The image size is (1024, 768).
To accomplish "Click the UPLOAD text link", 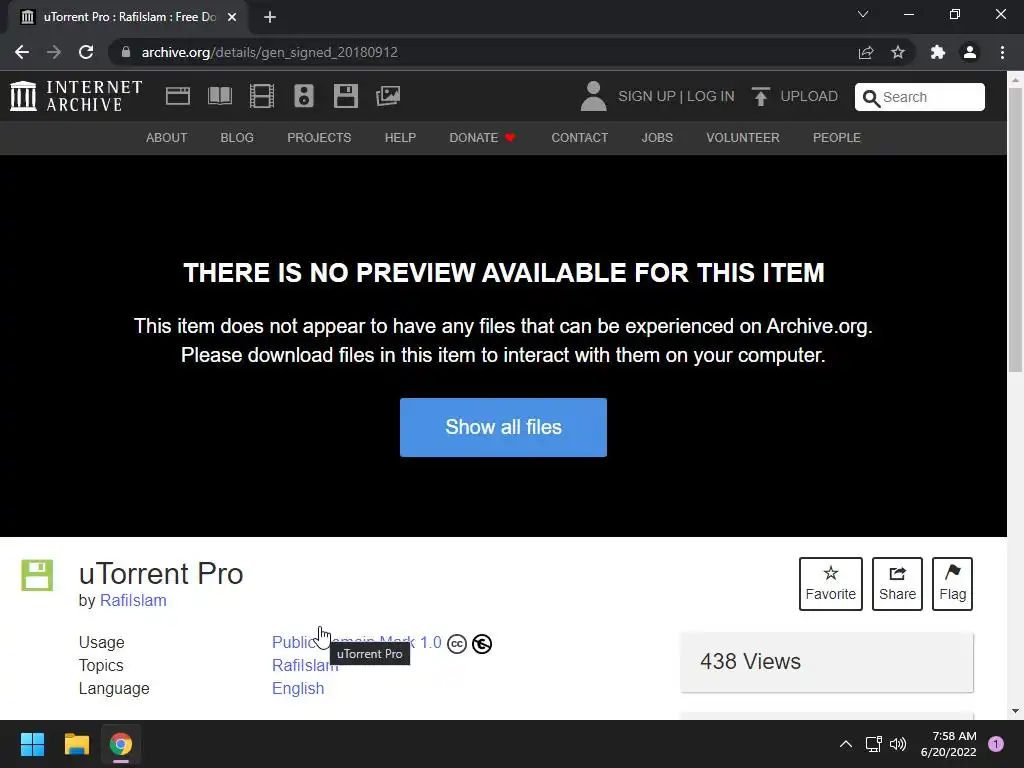I will [x=809, y=97].
